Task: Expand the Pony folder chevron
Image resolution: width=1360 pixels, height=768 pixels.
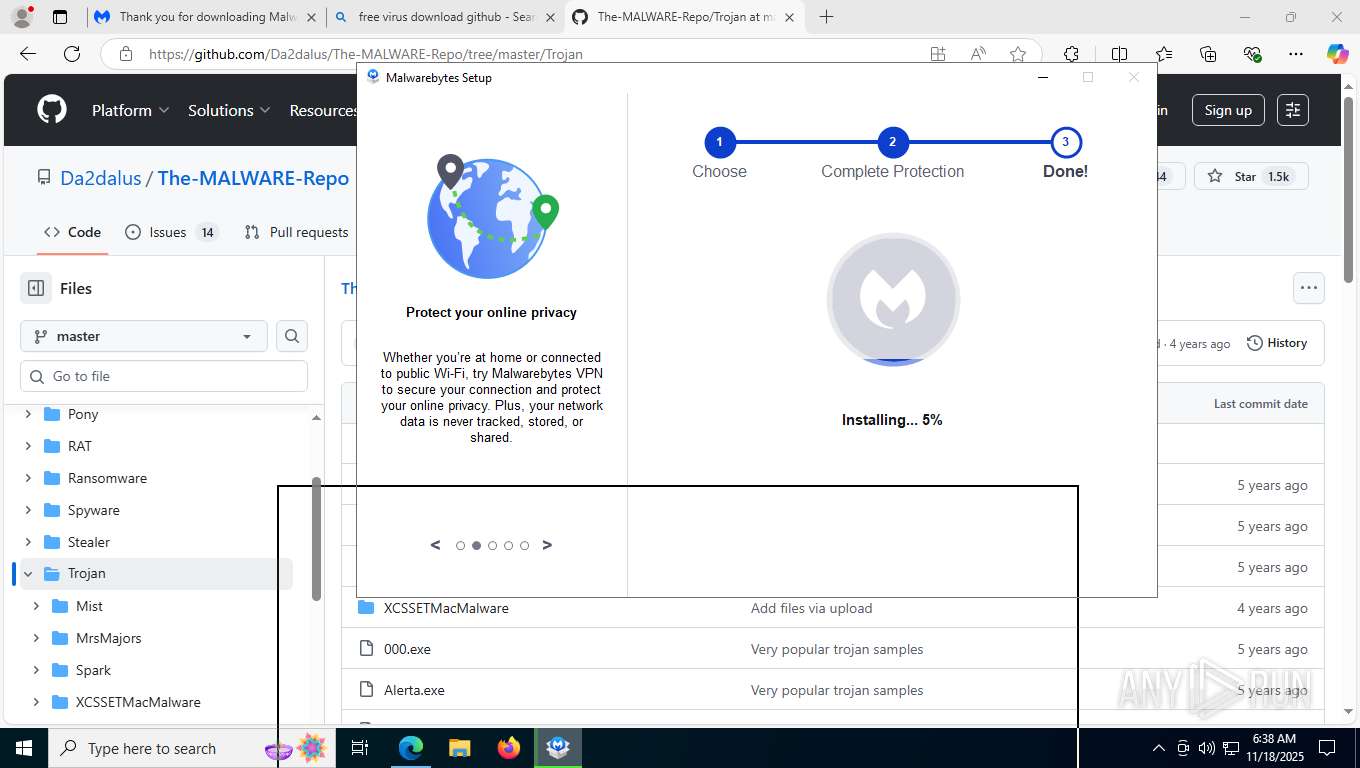Action: coord(28,414)
